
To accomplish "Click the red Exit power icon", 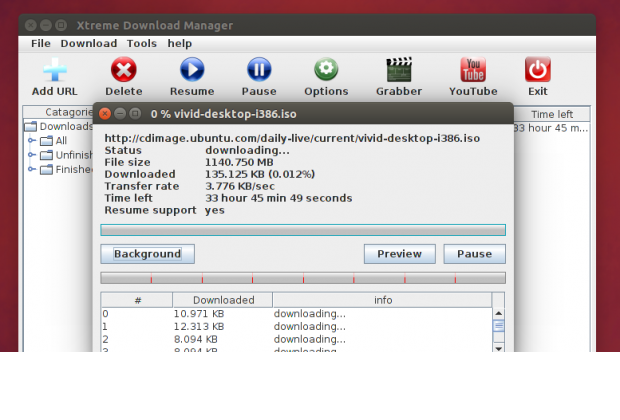I will pyautogui.click(x=538, y=70).
